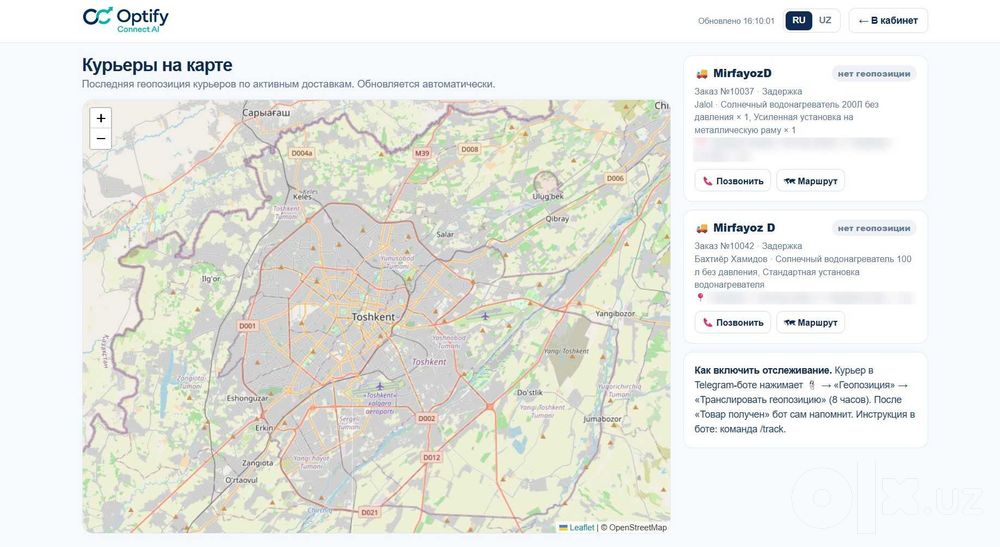This screenshot has height=547, width=1000.
Task: Click the Сарыағаш label on map
Action: click(x=266, y=112)
